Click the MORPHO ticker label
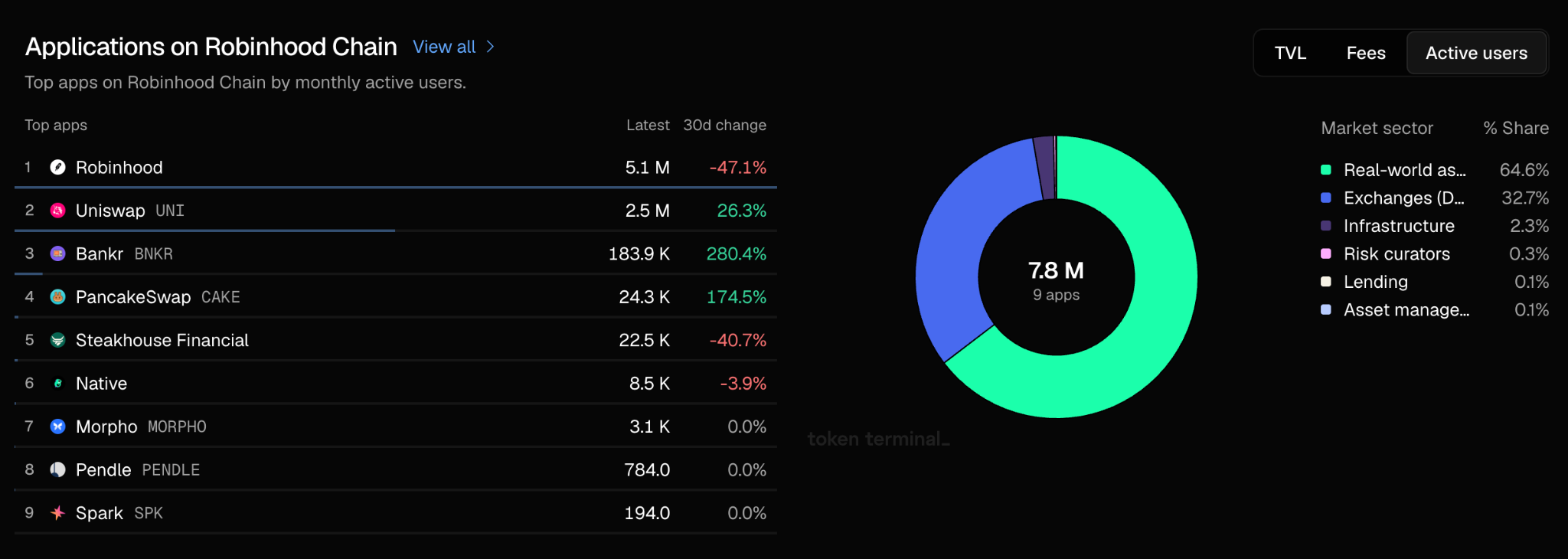Image resolution: width=1568 pixels, height=559 pixels. tap(177, 427)
